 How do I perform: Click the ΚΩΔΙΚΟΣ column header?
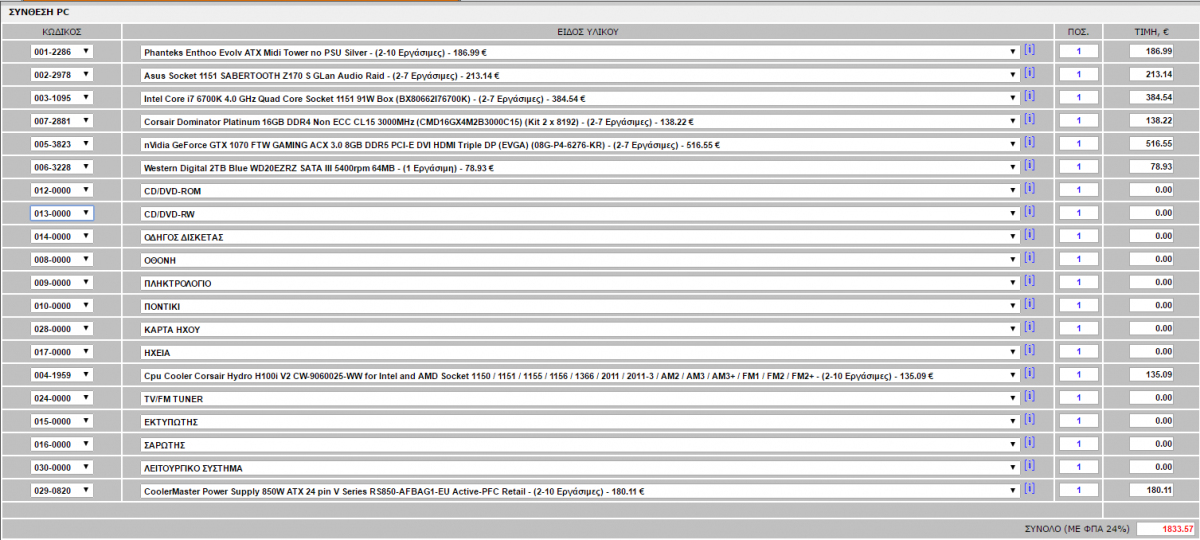pyautogui.click(x=62, y=32)
